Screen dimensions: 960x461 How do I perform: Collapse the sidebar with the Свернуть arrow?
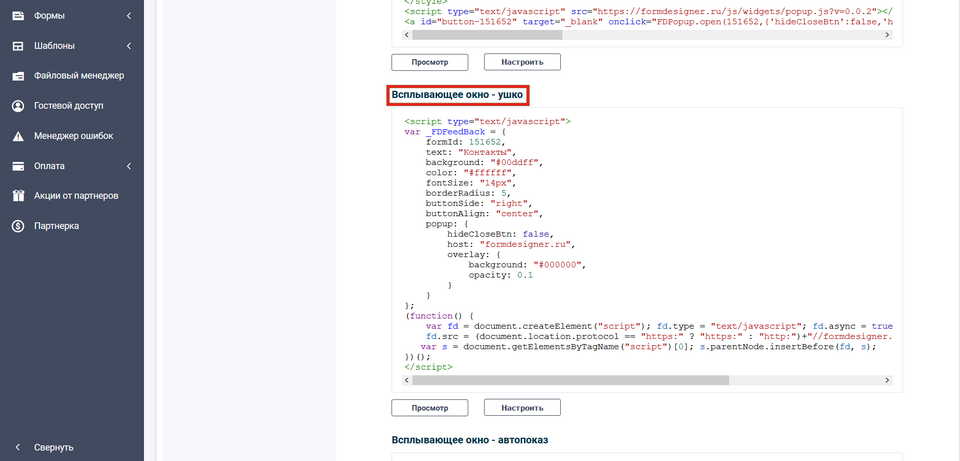(18, 447)
